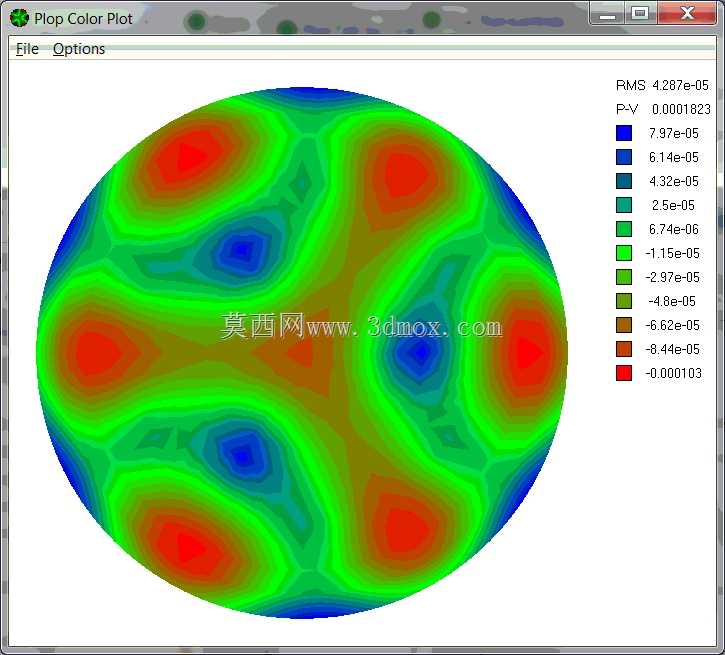725x655 pixels.
Task: Click the Plop Color Plot title text
Action: coord(83,18)
